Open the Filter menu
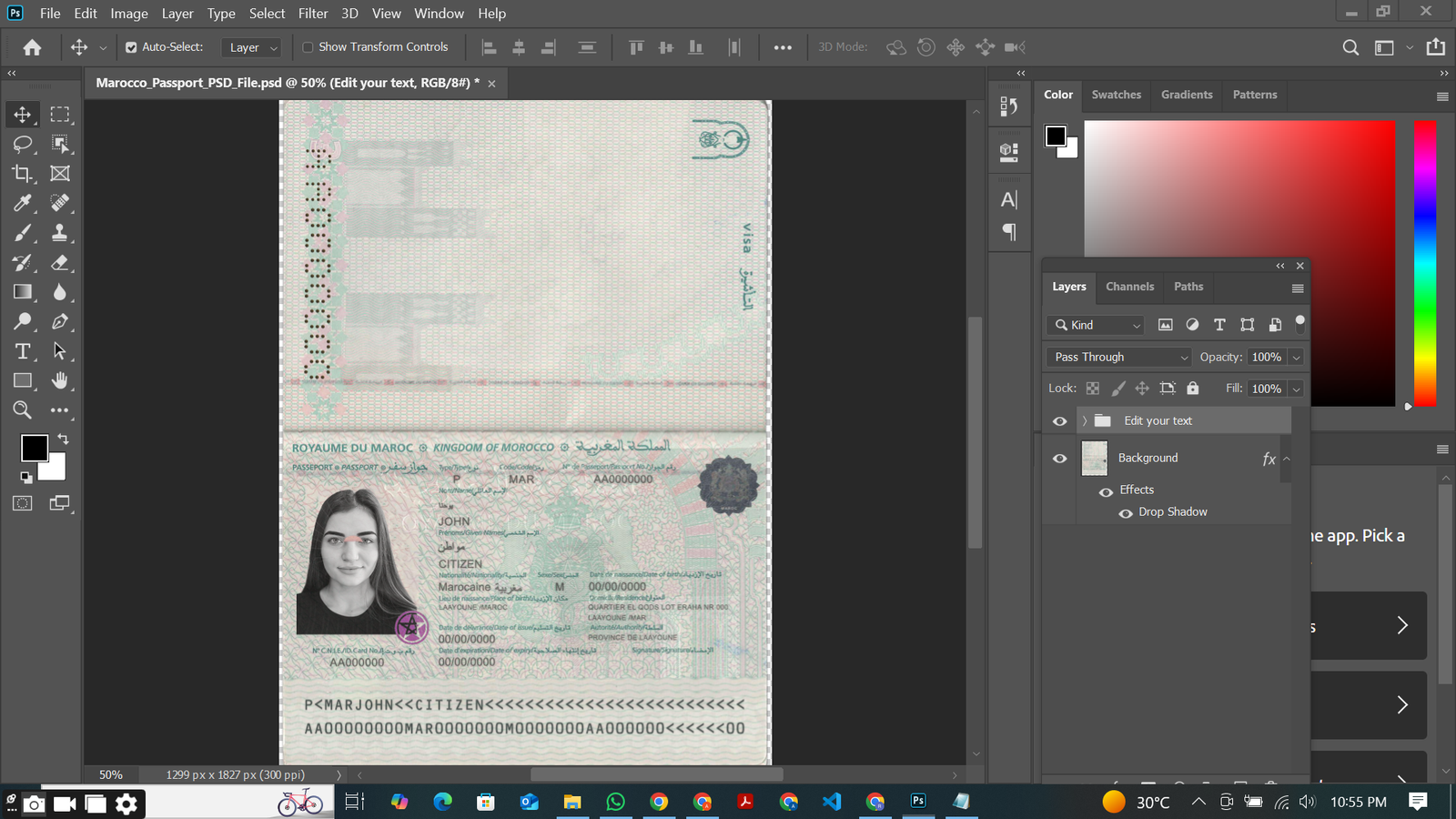The image size is (1456, 819). click(x=313, y=14)
